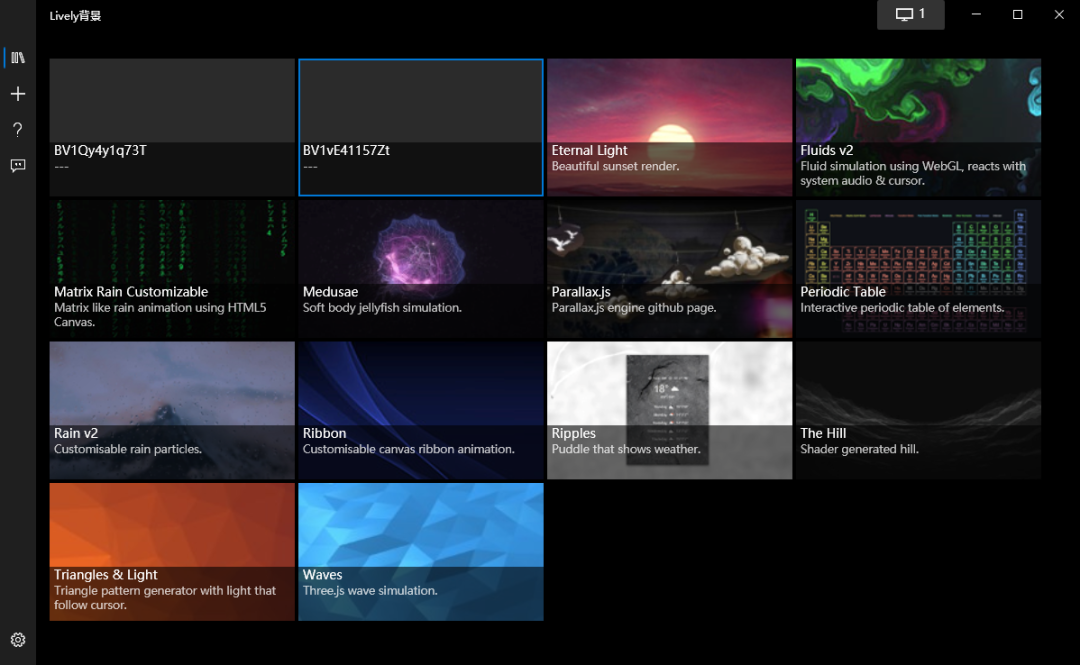Select the Waves simulation wallpaper
The height and width of the screenshot is (665, 1080).
421,551
